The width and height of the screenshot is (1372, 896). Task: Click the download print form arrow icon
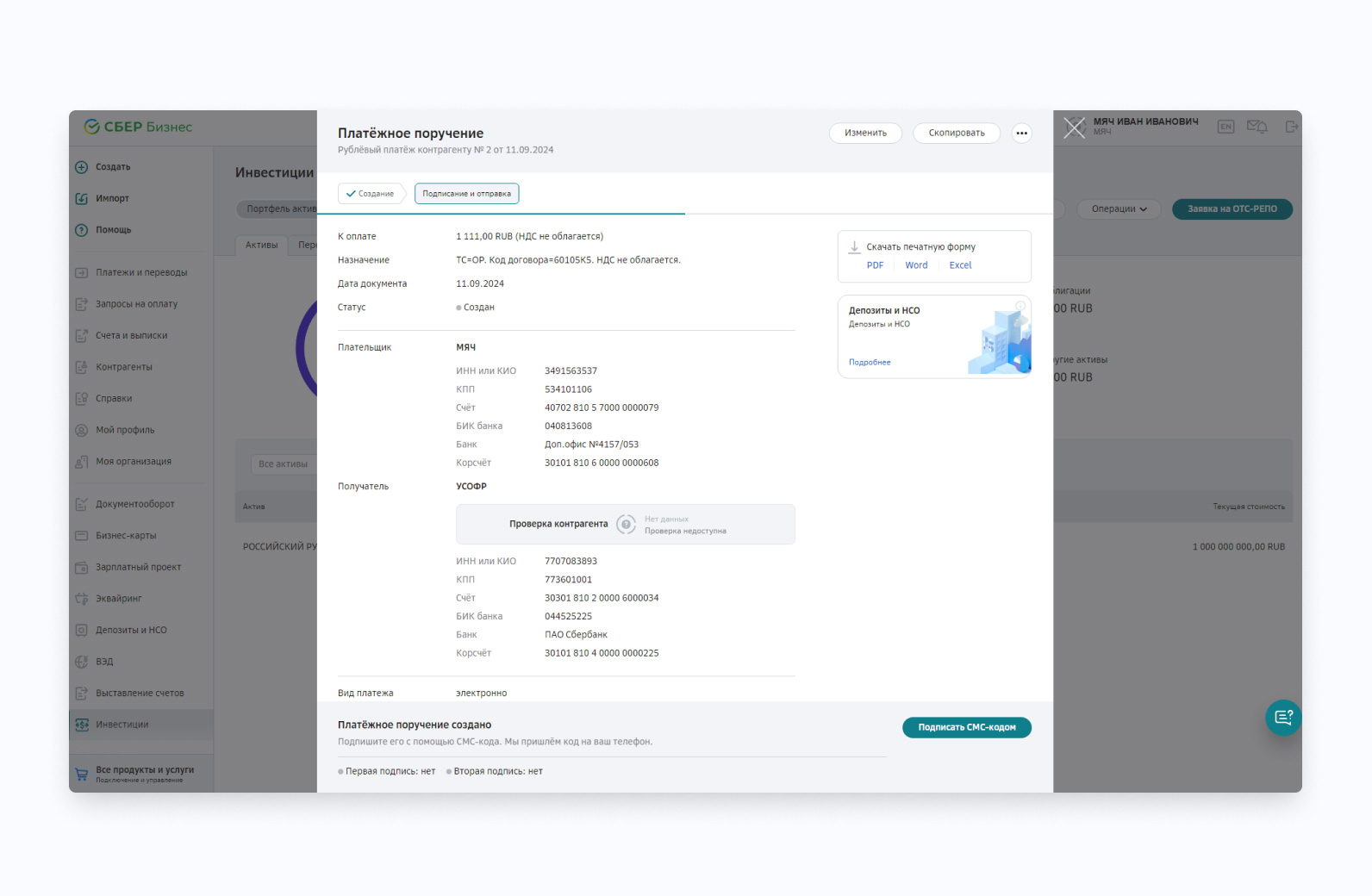point(854,247)
